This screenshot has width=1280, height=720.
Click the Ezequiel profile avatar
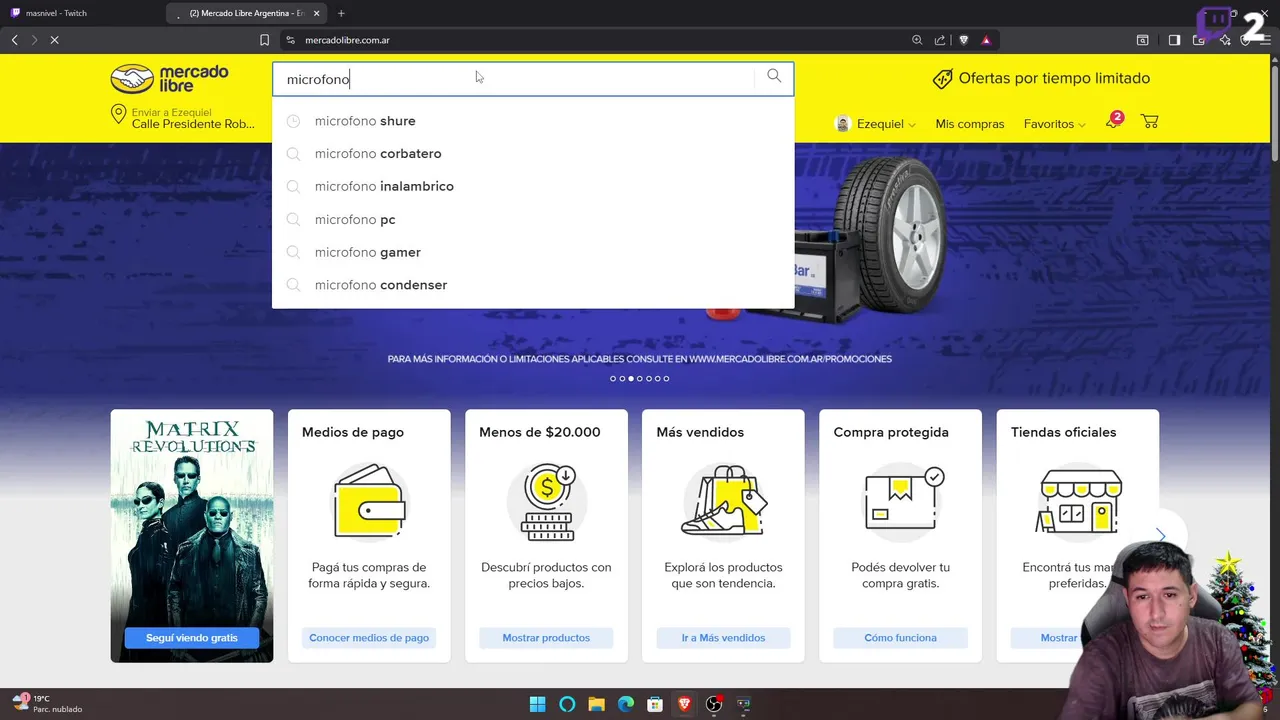(x=843, y=124)
